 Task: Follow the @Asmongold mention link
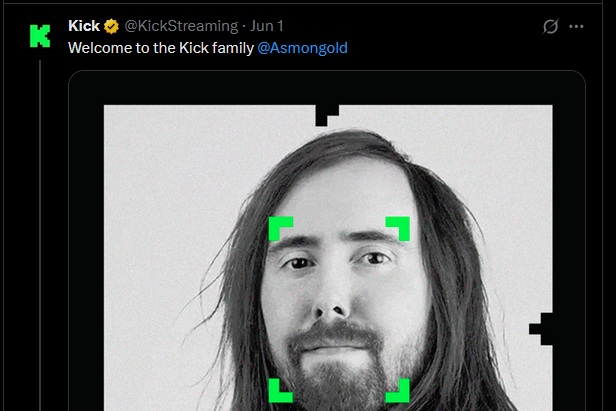coord(302,48)
